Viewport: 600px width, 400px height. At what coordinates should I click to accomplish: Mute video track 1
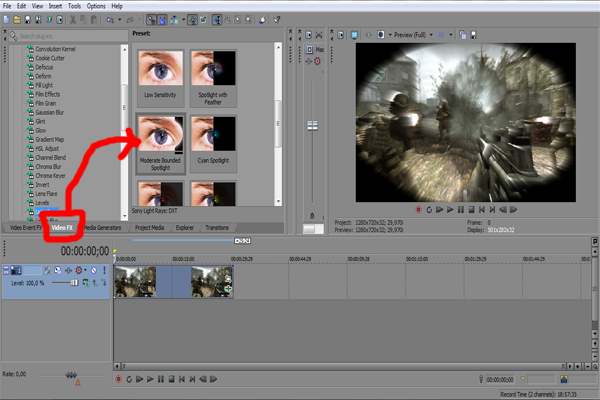[94, 271]
